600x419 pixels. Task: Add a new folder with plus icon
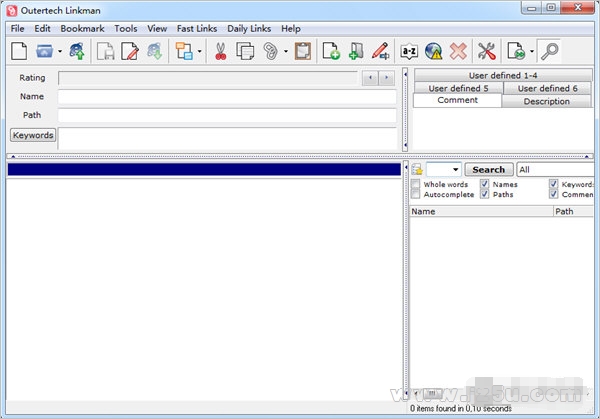point(356,51)
